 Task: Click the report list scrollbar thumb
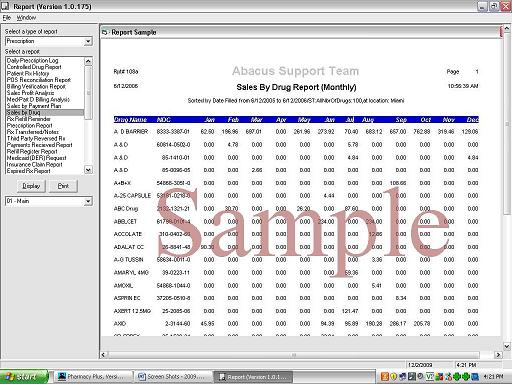point(88,92)
